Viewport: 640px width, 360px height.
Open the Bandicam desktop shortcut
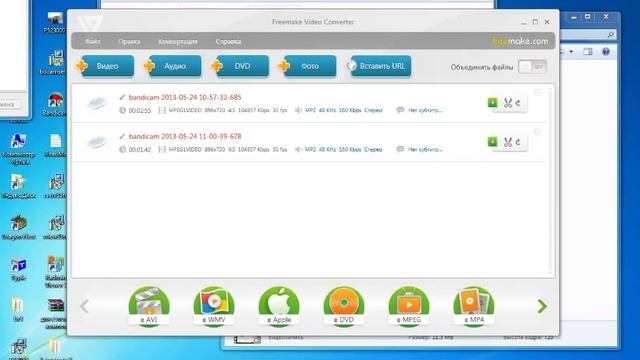pos(55,105)
